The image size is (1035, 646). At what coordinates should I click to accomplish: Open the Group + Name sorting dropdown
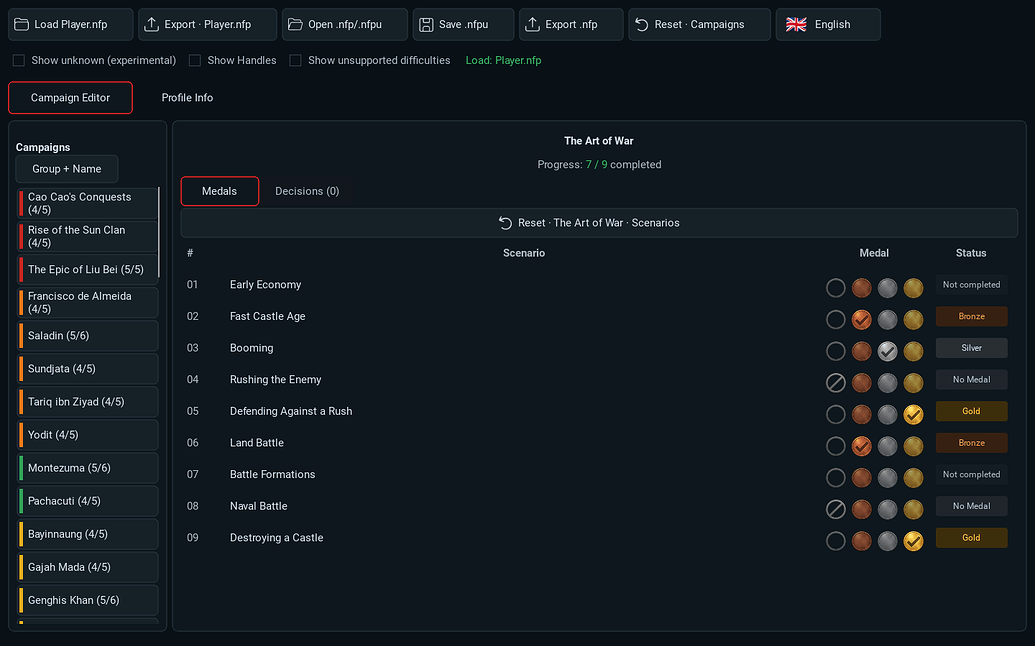67,169
